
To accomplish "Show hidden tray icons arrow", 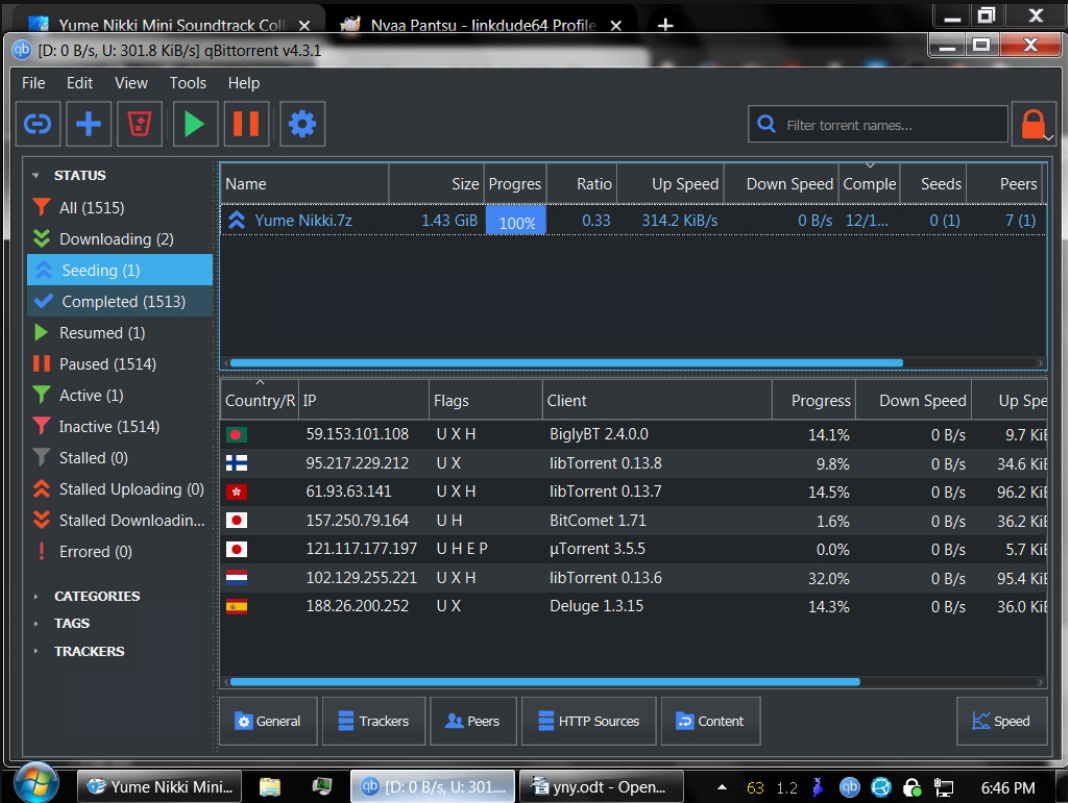I will pos(722,788).
